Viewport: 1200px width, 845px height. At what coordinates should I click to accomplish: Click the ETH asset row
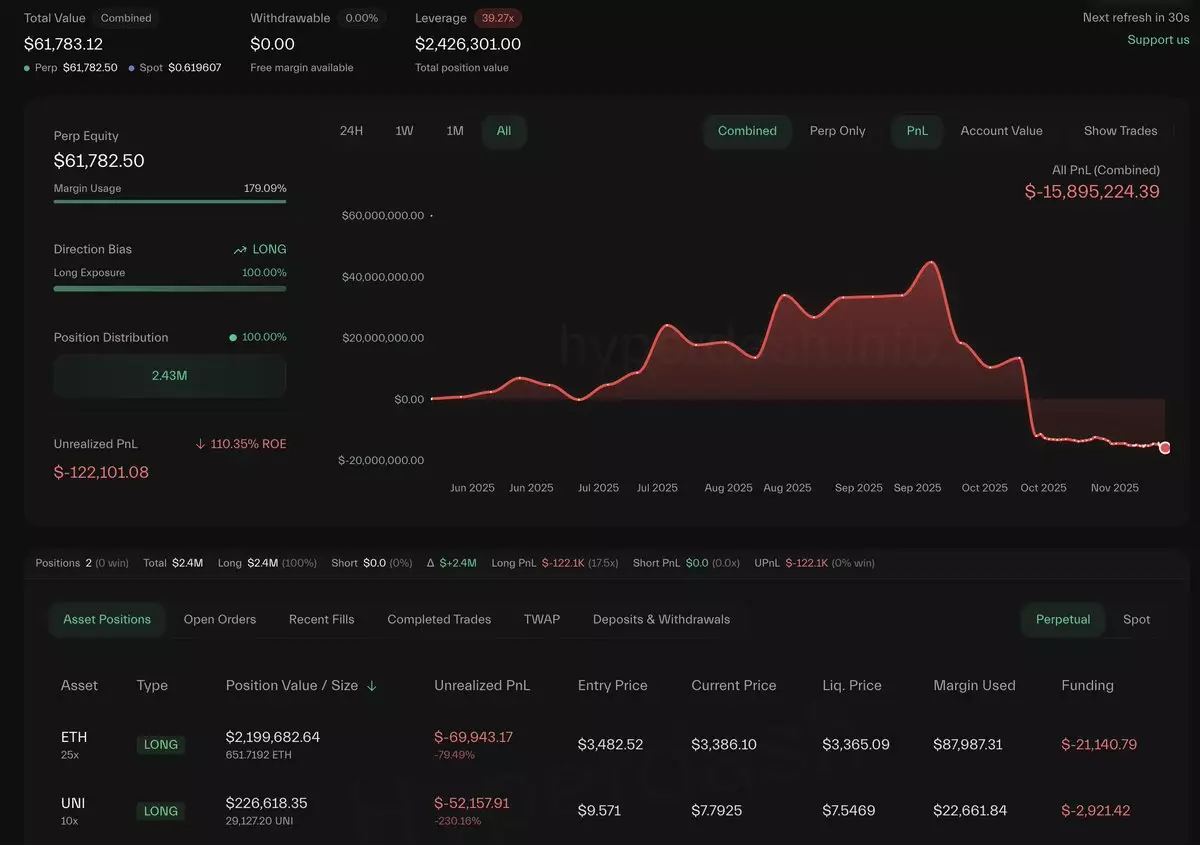coord(74,744)
